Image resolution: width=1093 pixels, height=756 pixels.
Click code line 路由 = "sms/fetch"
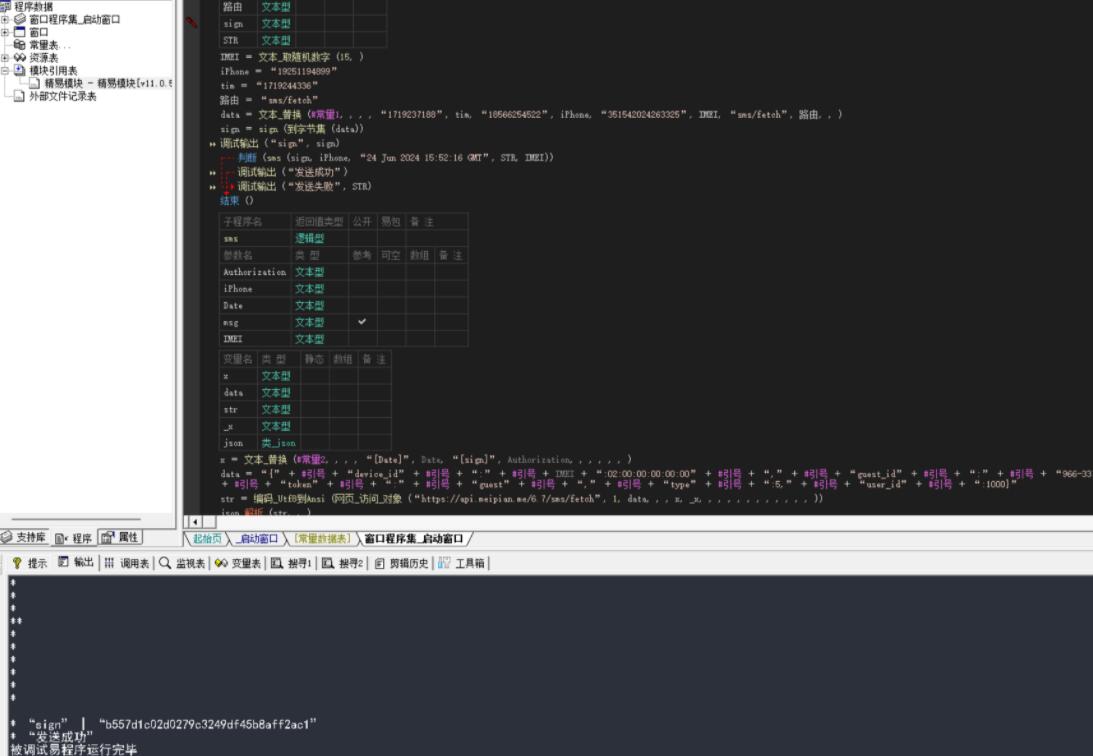(x=269, y=100)
